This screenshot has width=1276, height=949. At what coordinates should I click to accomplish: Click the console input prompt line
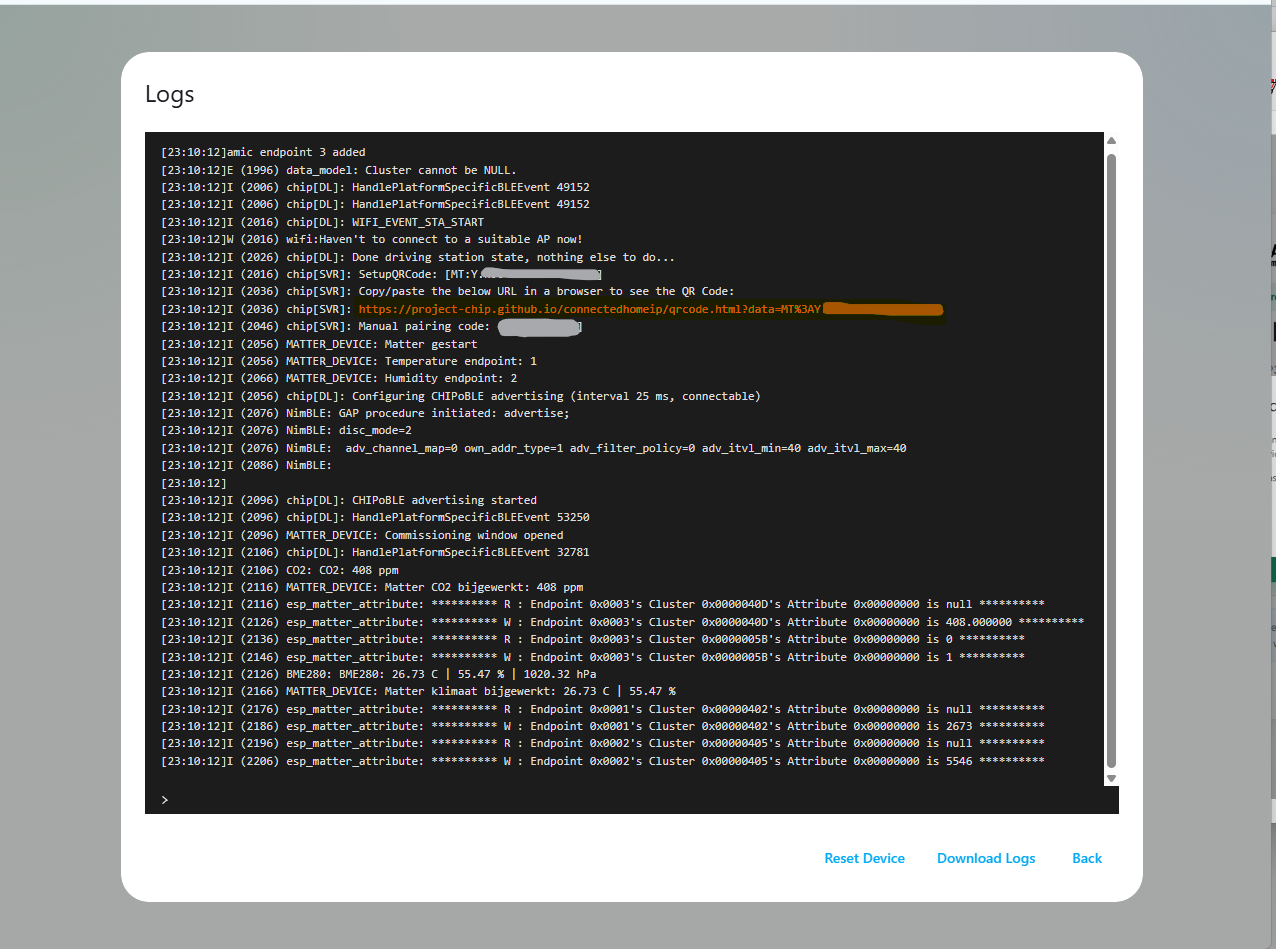(x=632, y=800)
